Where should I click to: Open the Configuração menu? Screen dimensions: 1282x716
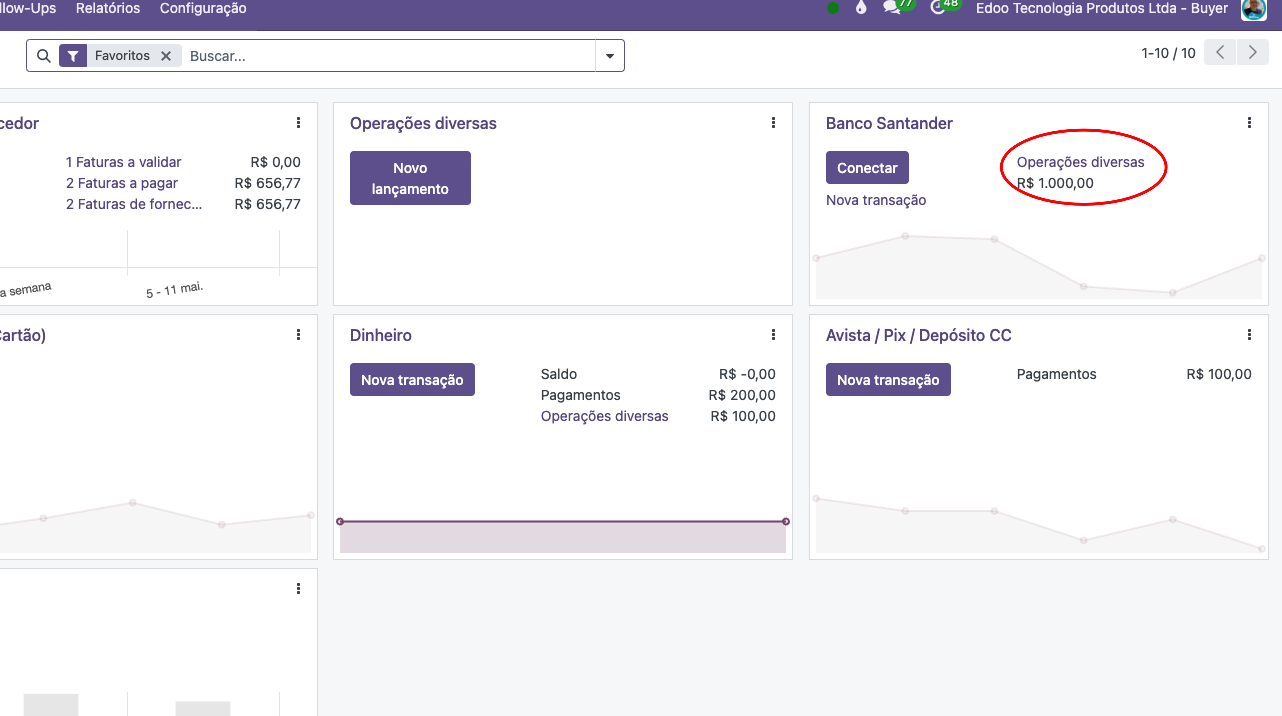click(203, 8)
